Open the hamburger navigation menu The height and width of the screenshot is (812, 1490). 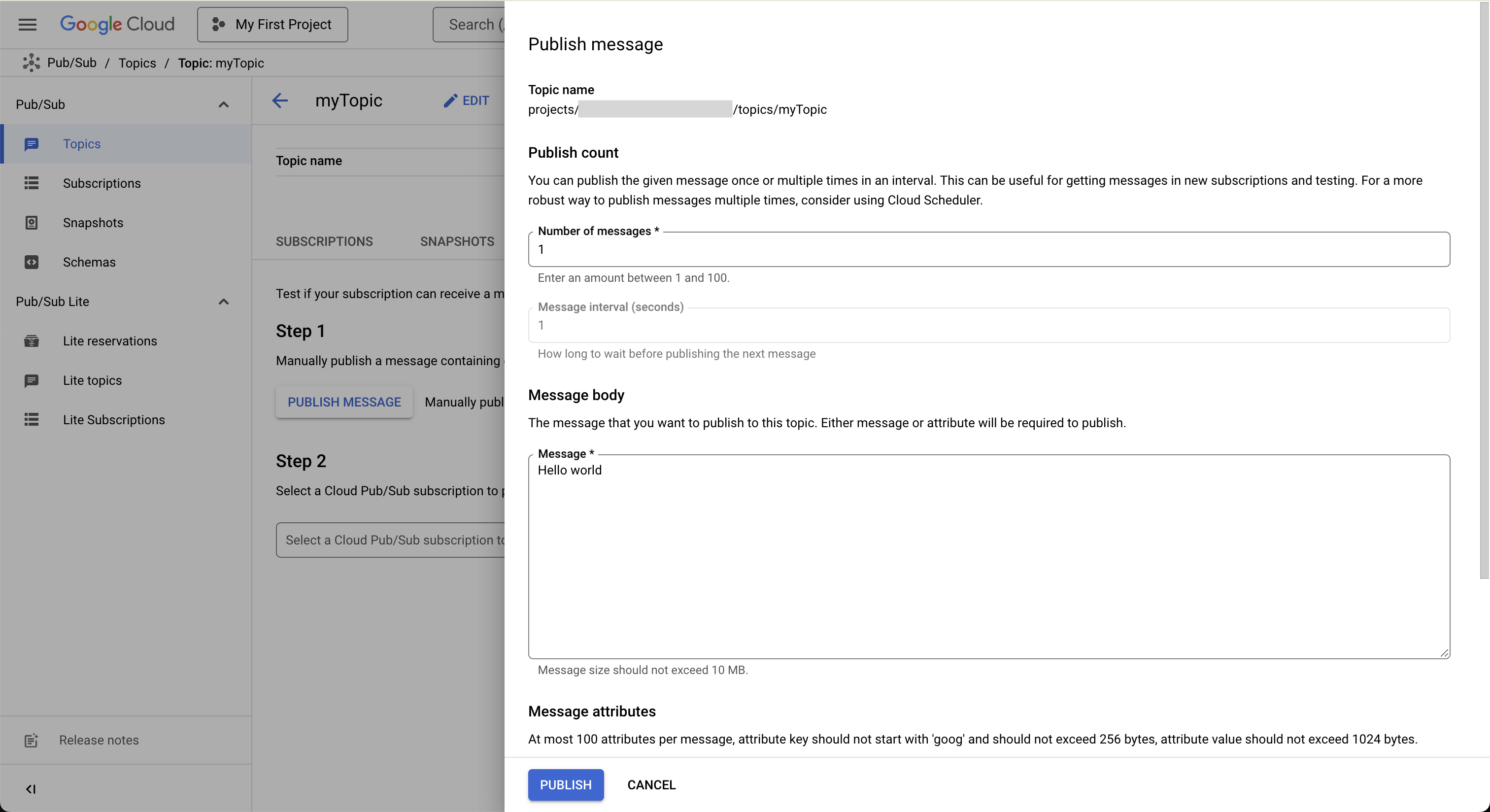(27, 24)
